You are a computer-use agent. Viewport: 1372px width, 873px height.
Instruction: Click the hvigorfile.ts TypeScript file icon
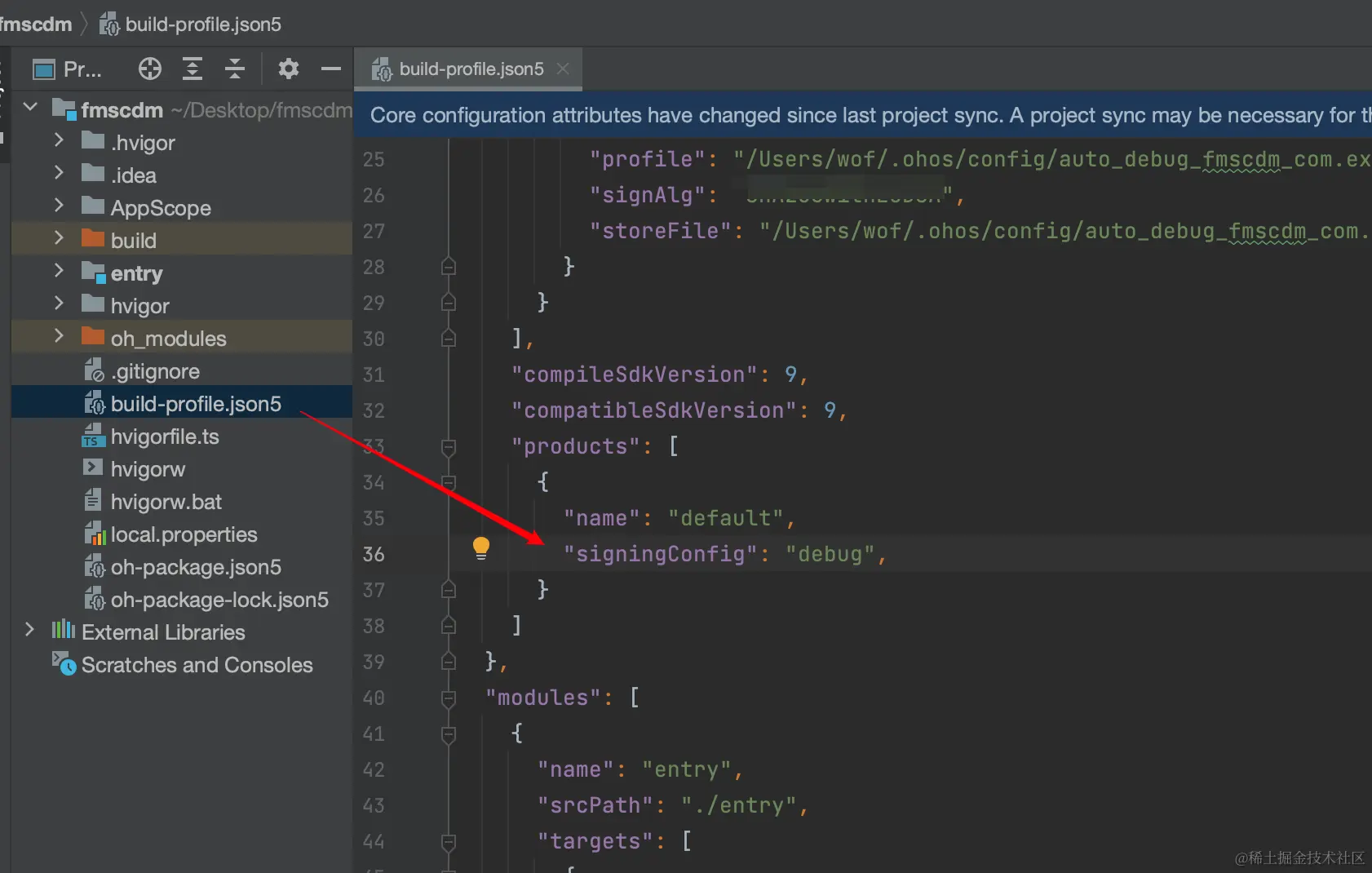coord(94,436)
